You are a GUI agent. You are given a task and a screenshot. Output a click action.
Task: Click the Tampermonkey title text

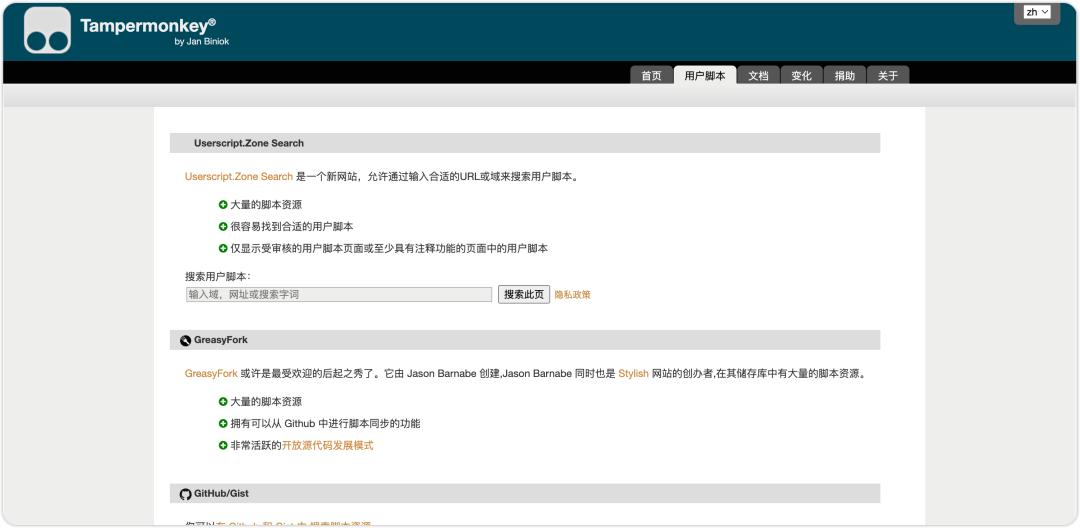click(x=147, y=25)
